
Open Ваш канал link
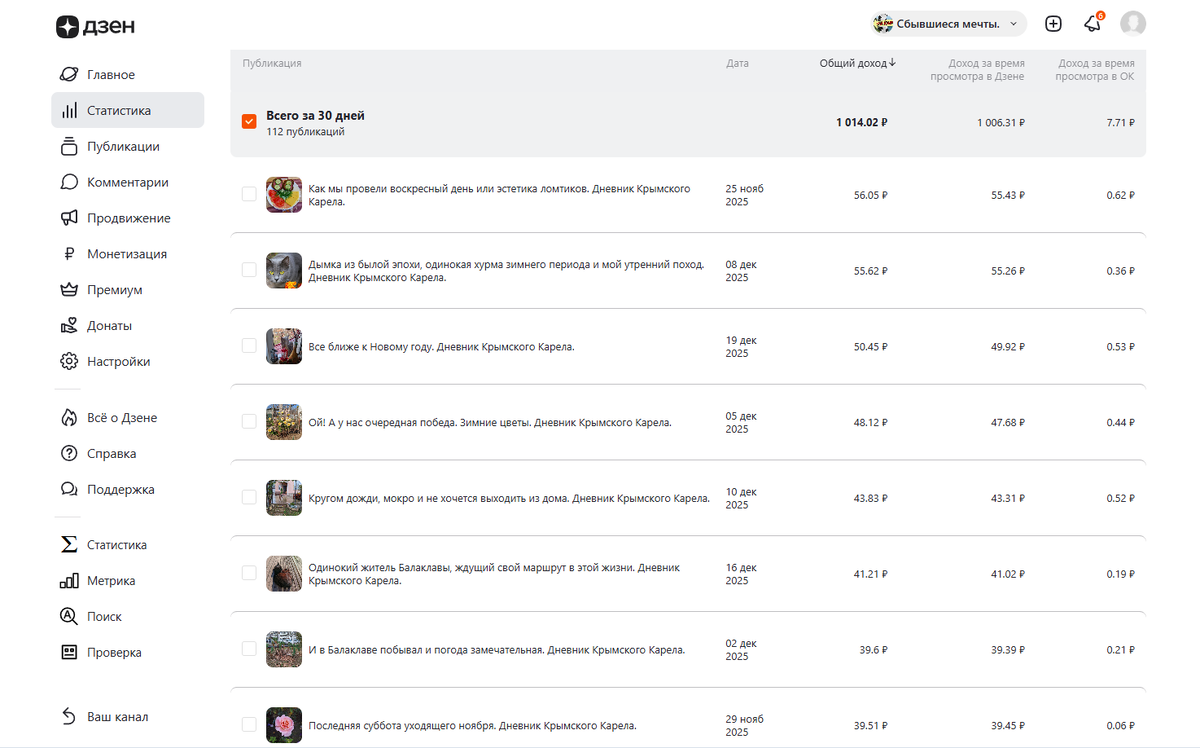(117, 717)
